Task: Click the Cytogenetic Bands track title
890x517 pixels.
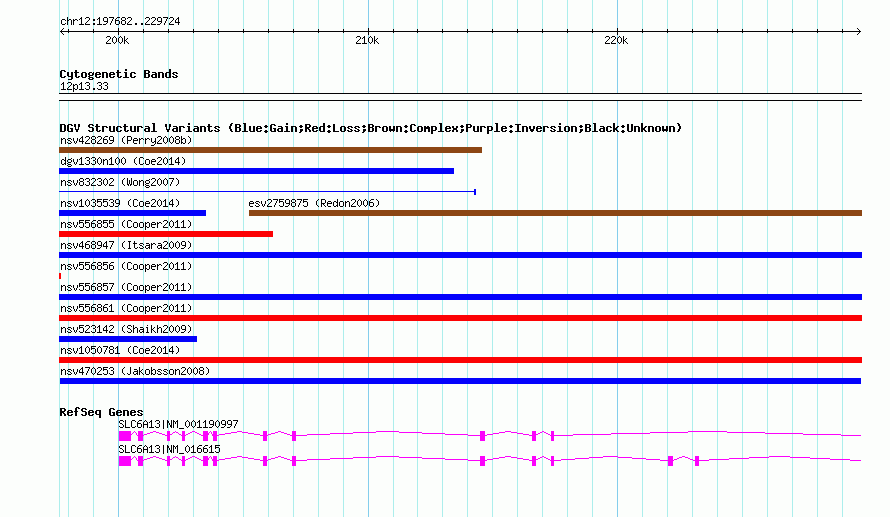Action: pyautogui.click(x=119, y=74)
